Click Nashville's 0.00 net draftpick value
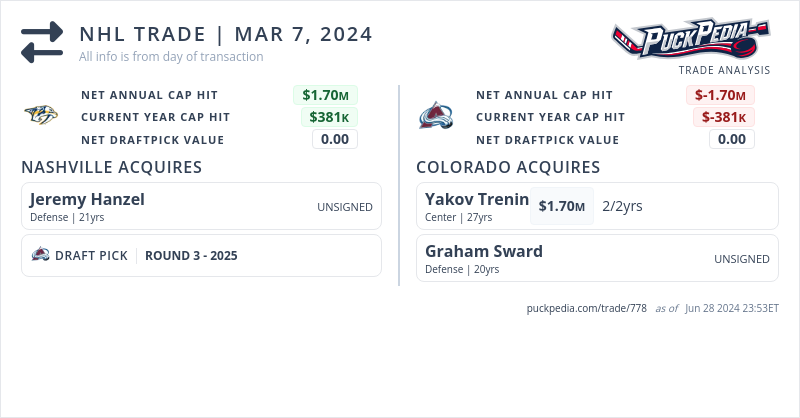 334,139
